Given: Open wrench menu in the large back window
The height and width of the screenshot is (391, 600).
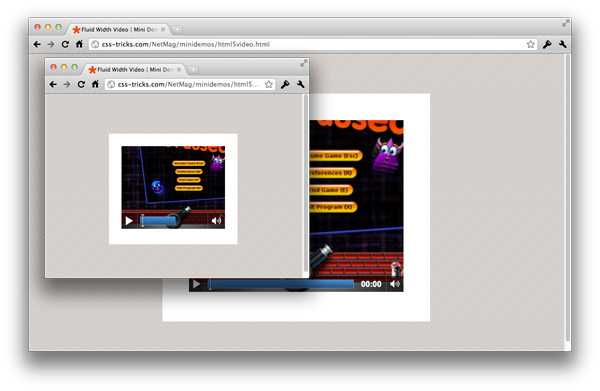Looking at the screenshot, I should click(x=562, y=44).
